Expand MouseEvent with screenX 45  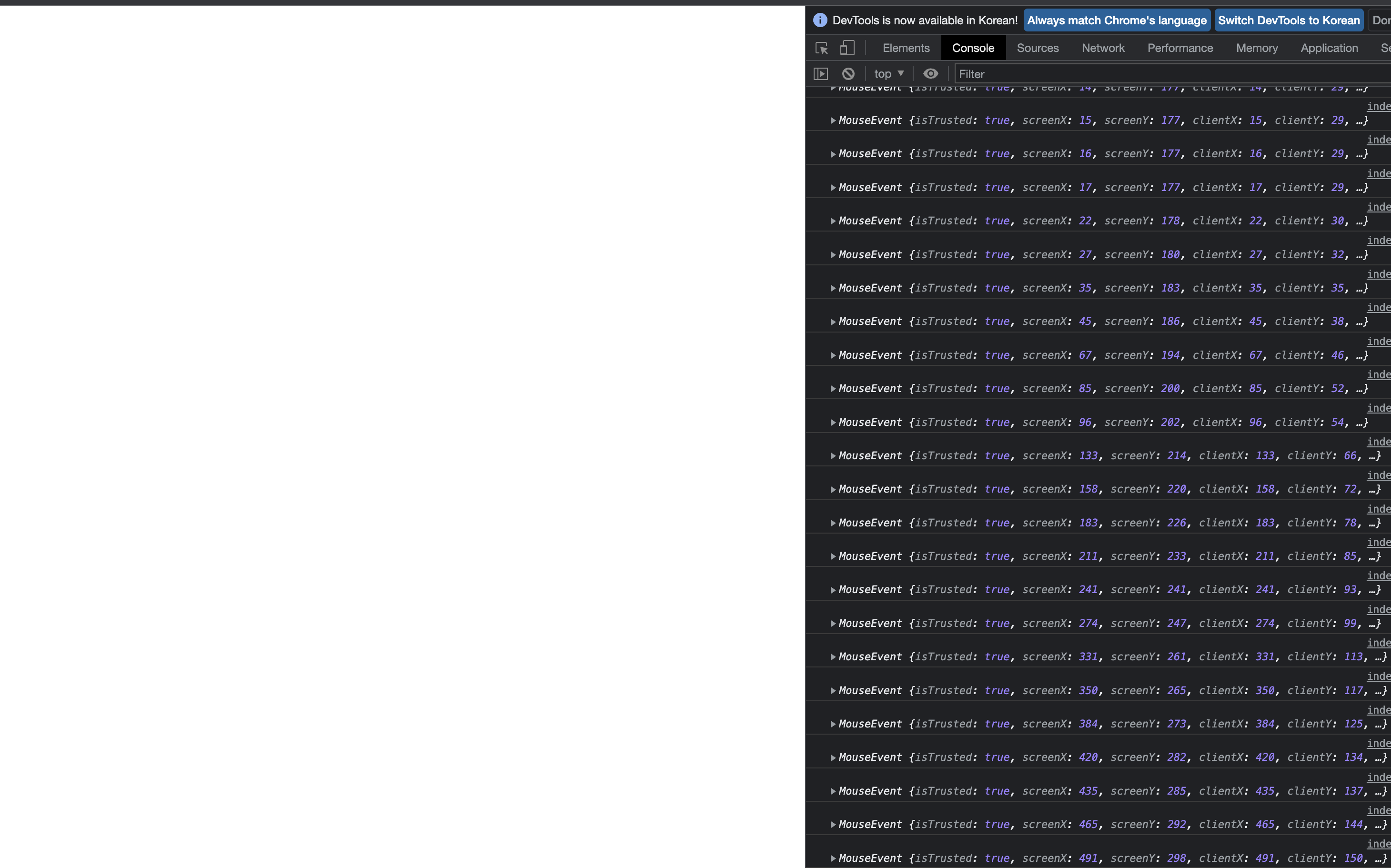(x=833, y=322)
